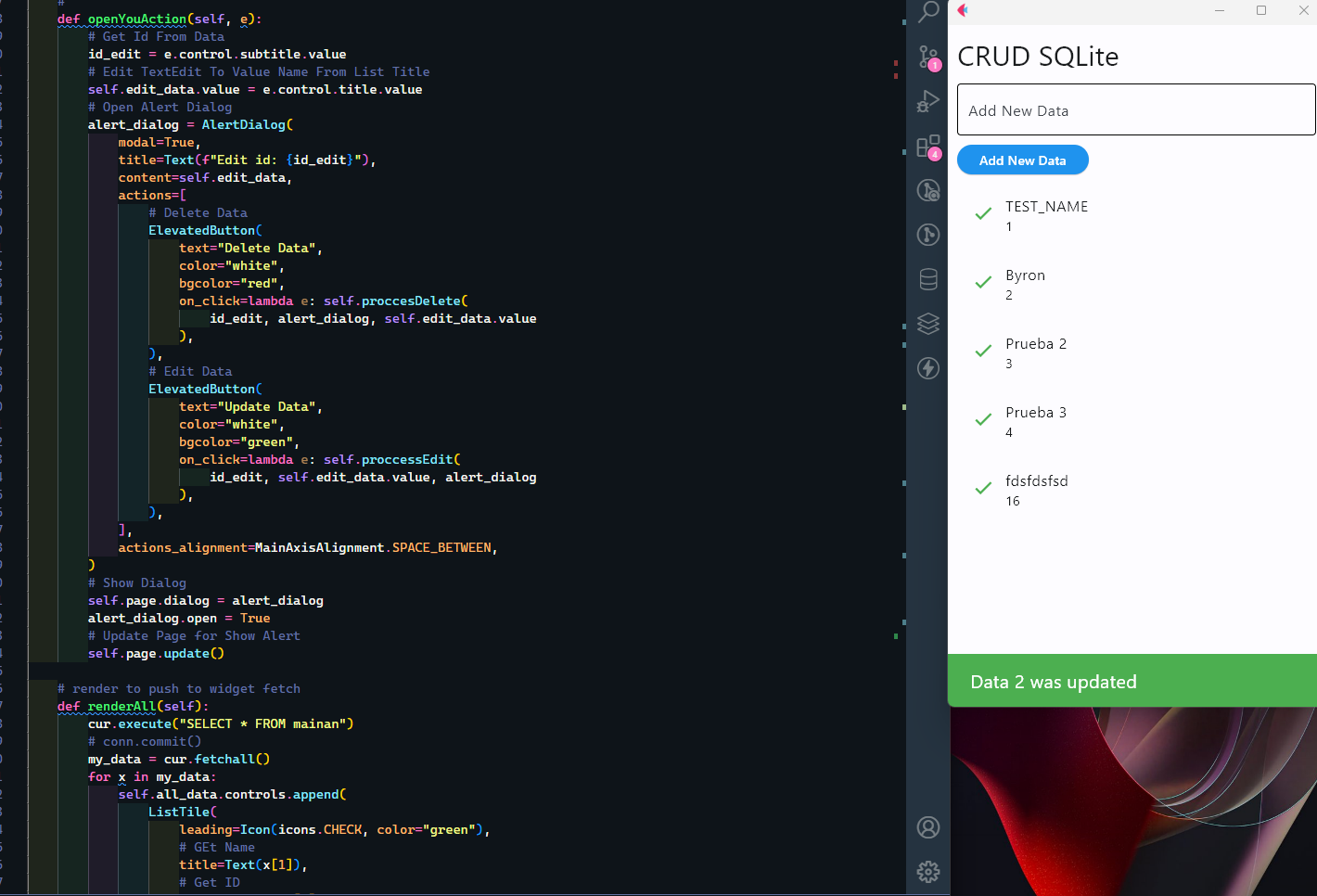
Task: Open the Accounts profile icon
Action: [x=927, y=827]
